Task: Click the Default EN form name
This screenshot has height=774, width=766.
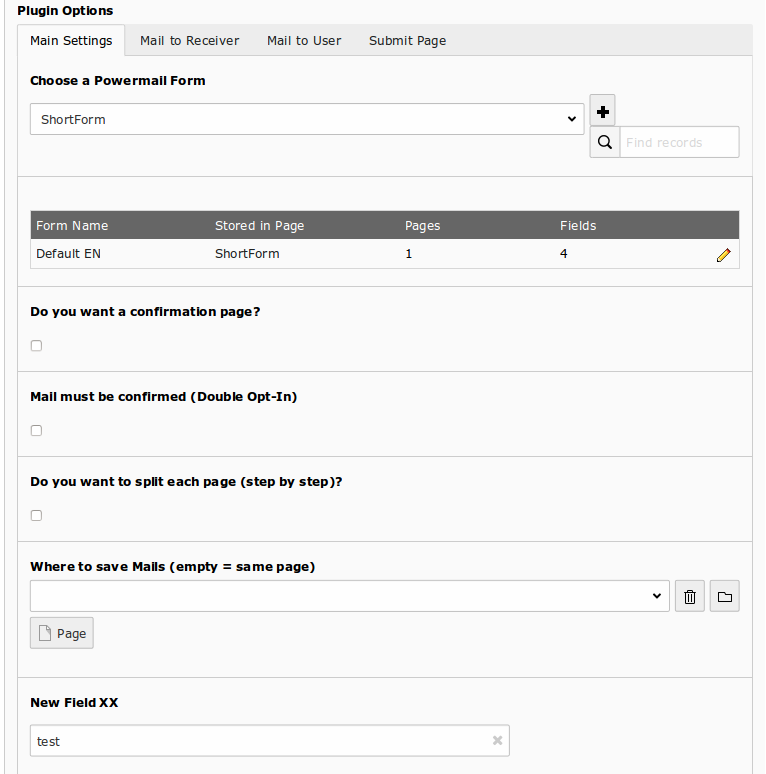Action: (68, 254)
